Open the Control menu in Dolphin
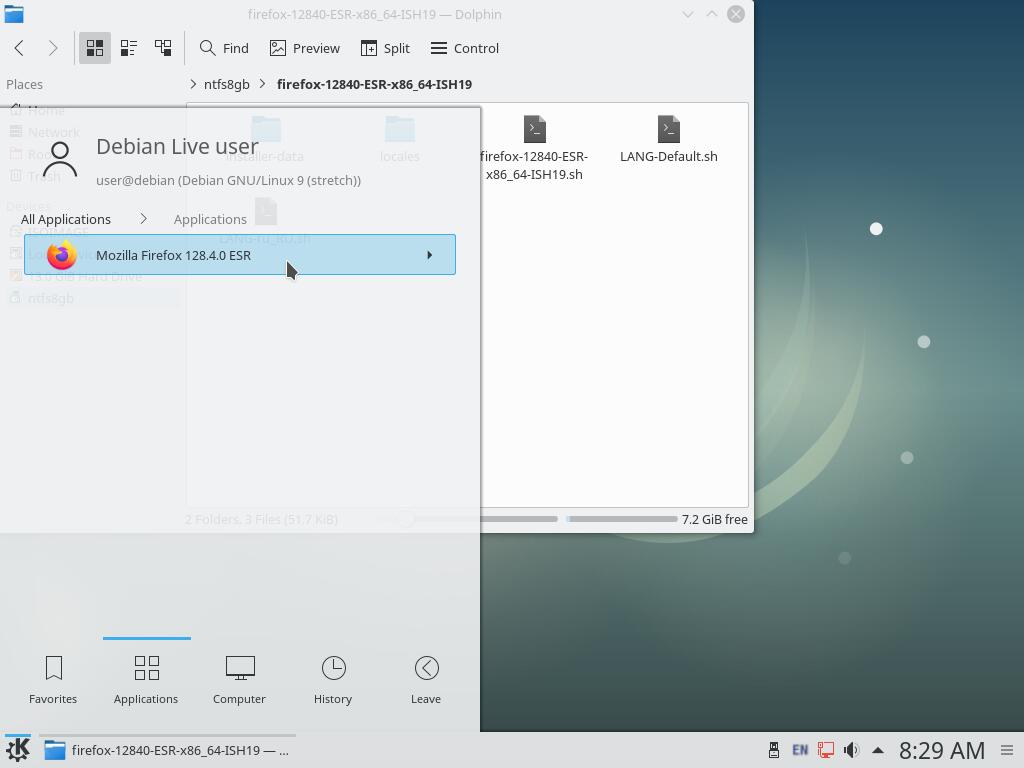1024x768 pixels. click(x=464, y=48)
